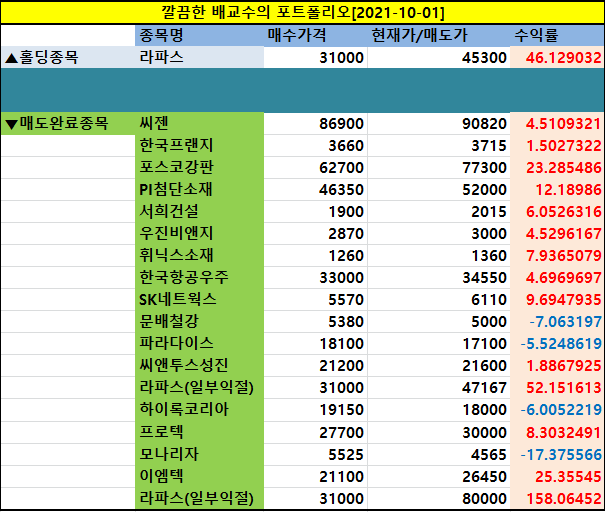The height and width of the screenshot is (512, 605).
Task: Select the negative return -6.0052219
Action: tap(557, 409)
